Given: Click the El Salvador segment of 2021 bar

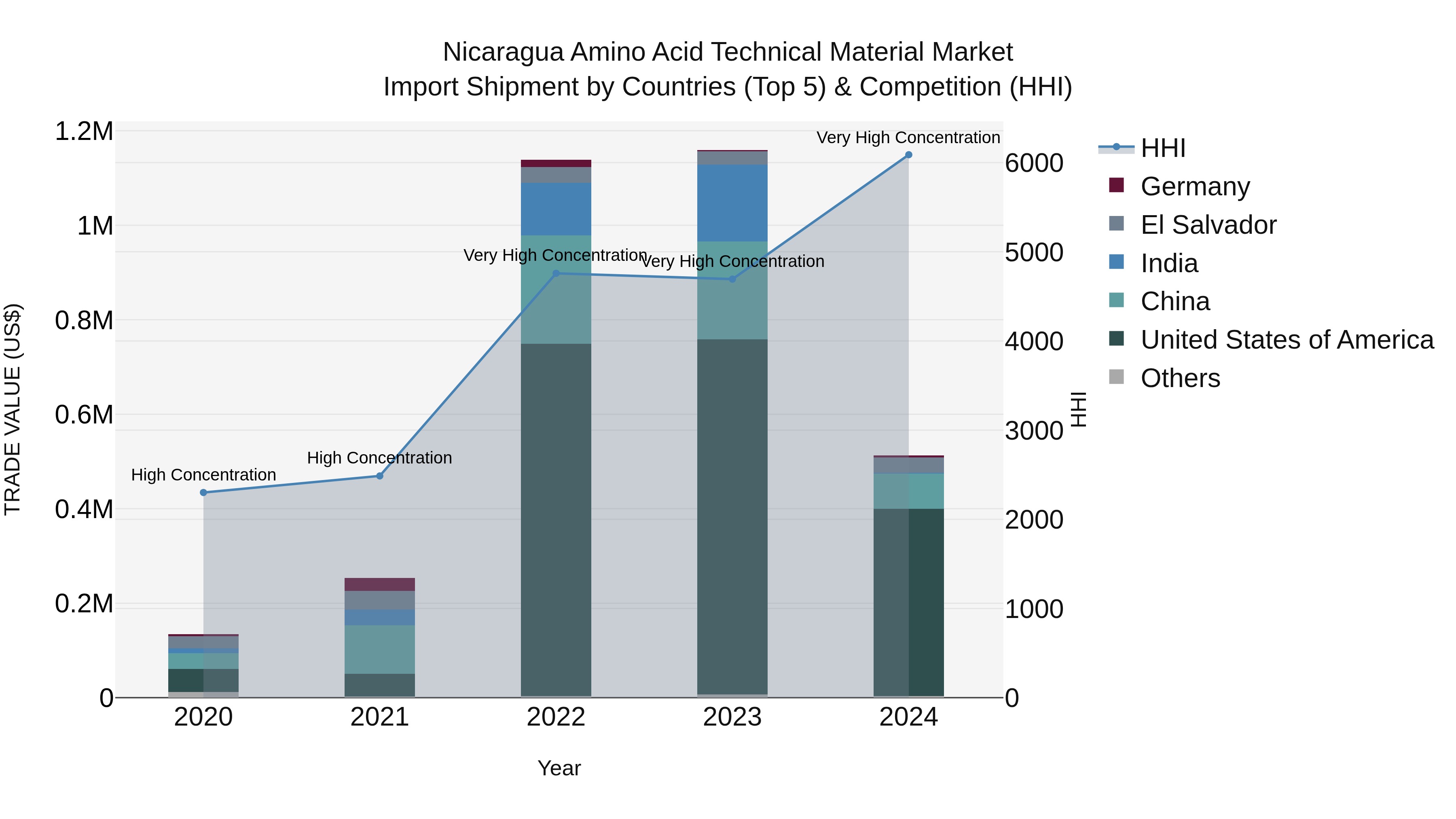Looking at the screenshot, I should (x=380, y=600).
